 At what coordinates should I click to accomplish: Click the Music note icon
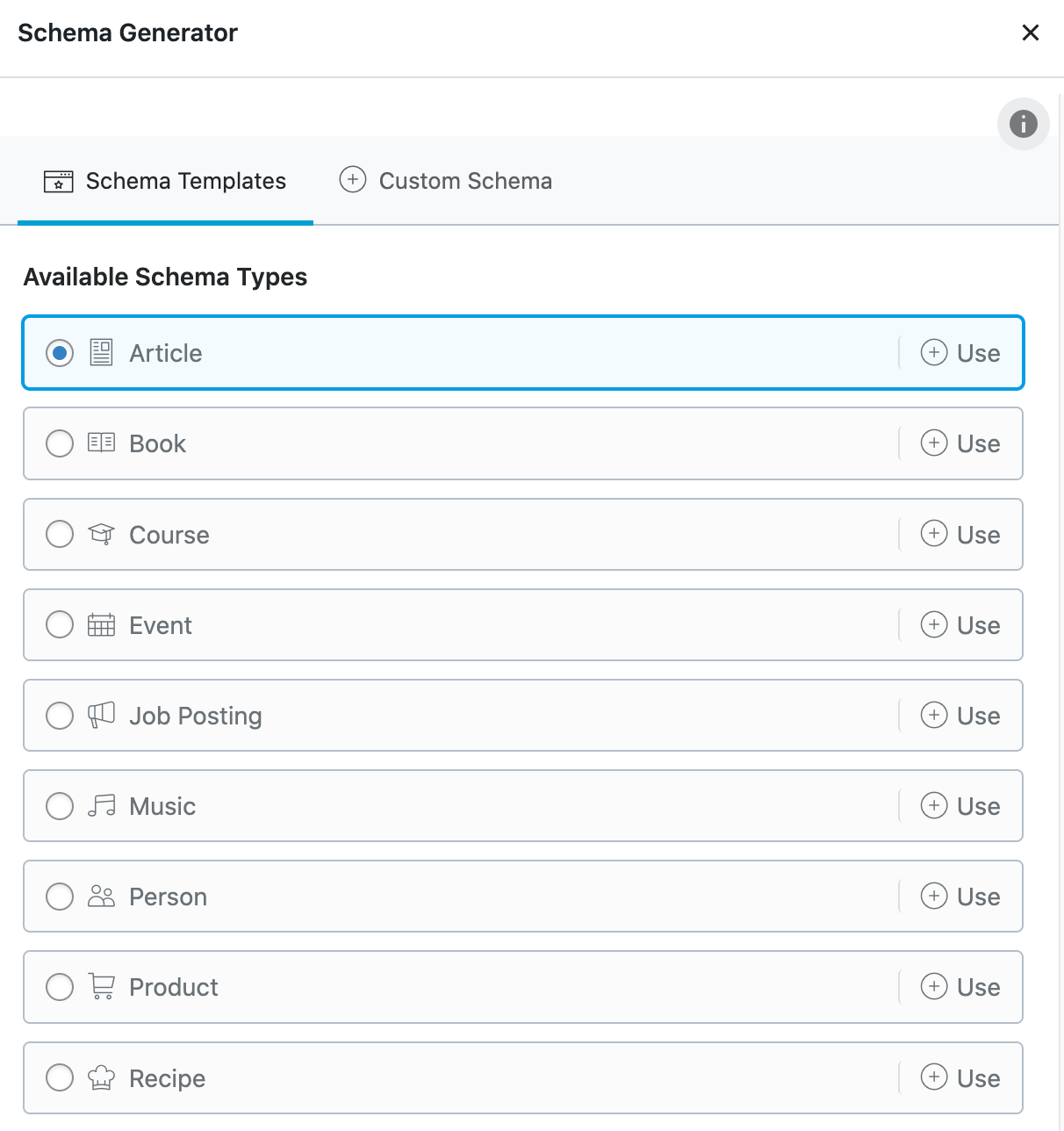tap(102, 805)
